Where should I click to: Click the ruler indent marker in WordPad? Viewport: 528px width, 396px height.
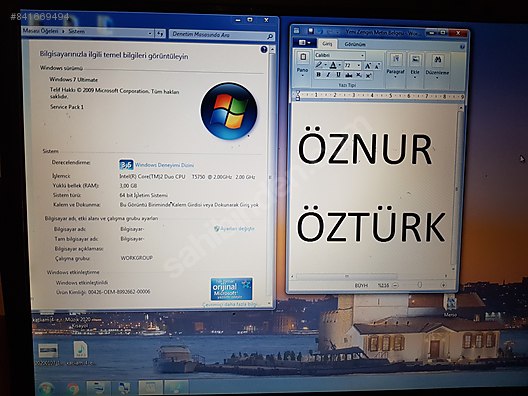298,96
